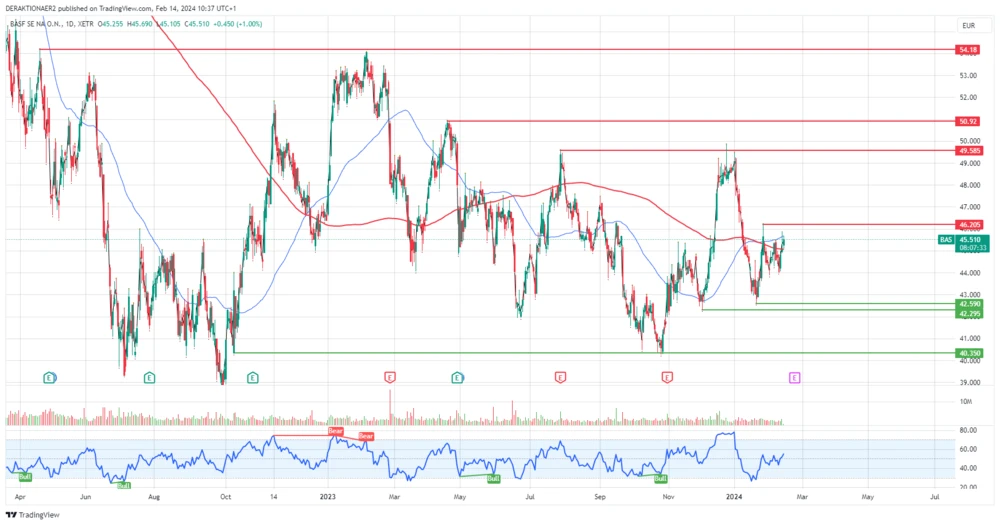
Task: Select the 54.18 resistance price label
Action: (968, 50)
